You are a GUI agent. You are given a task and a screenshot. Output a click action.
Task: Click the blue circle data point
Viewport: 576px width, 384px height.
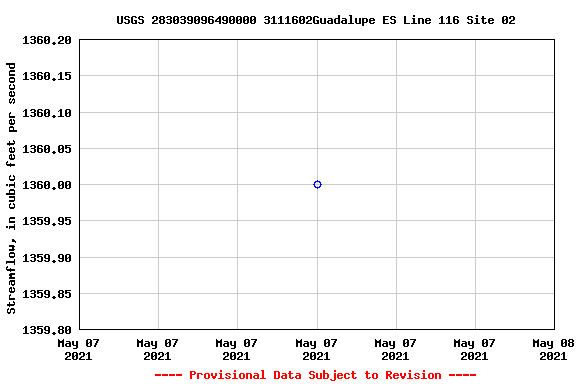pos(317,184)
